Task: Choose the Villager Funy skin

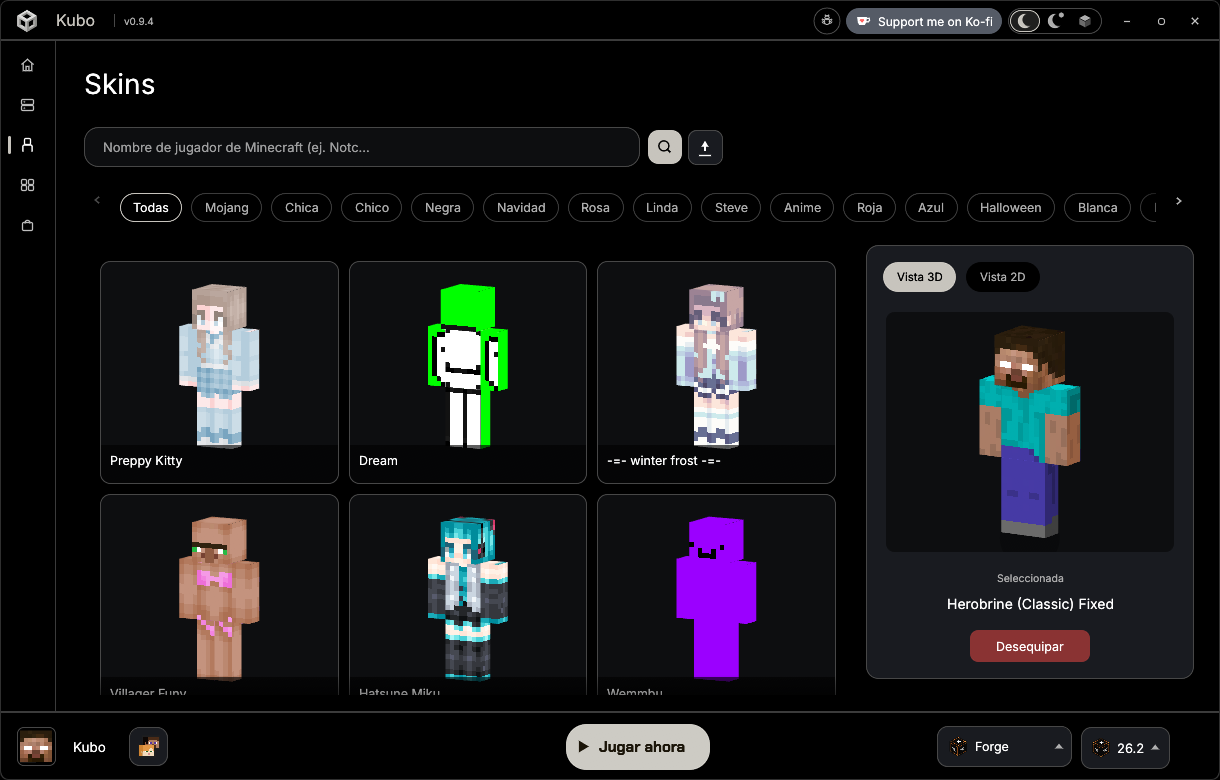Action: 219,594
